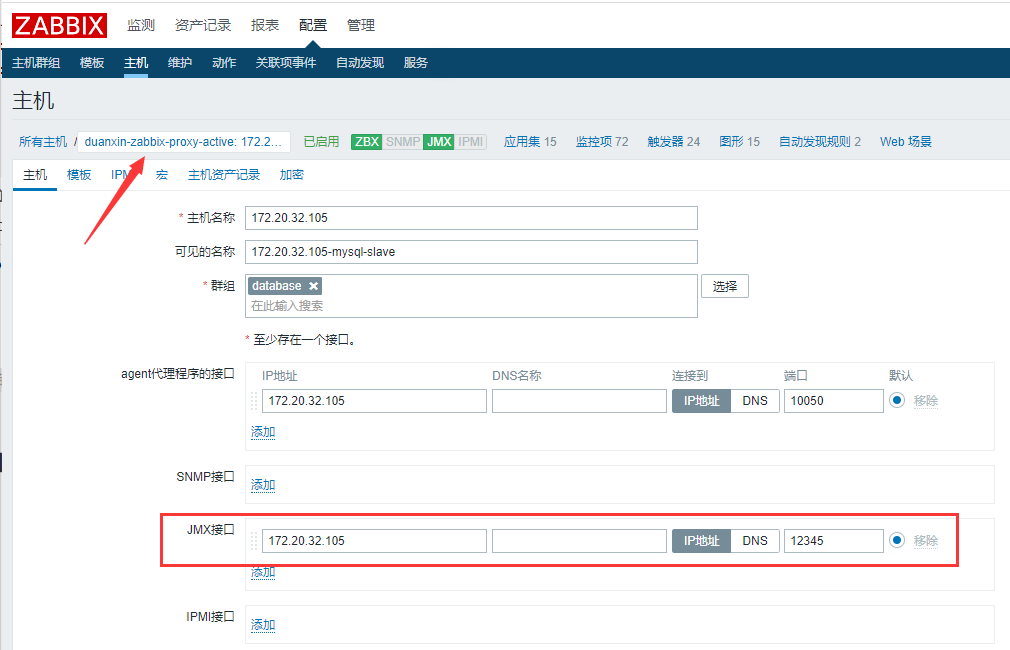The image size is (1010, 650).
Task: Go to 主机群组 submenu
Action: coord(36,62)
